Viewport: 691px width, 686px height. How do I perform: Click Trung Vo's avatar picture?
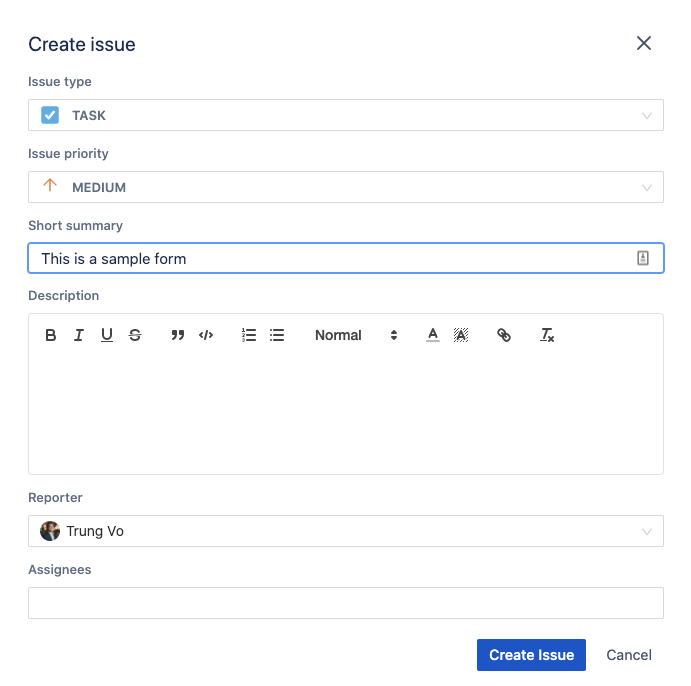pyautogui.click(x=50, y=531)
